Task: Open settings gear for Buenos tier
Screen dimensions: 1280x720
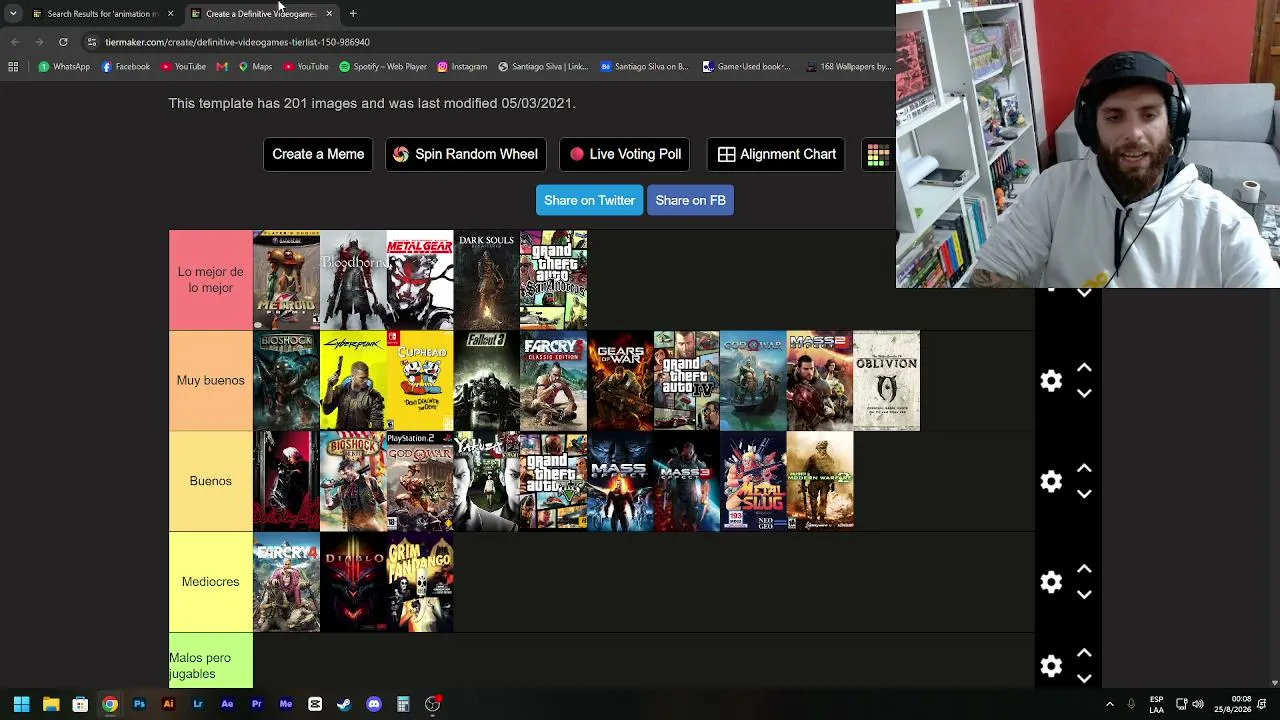Action: tap(1051, 481)
